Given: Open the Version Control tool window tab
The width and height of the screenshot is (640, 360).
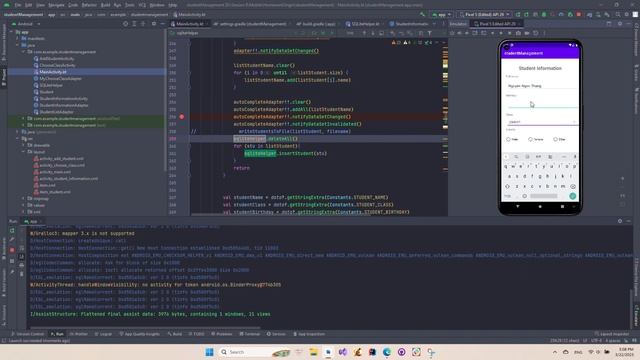Looking at the screenshot, I should (27, 334).
